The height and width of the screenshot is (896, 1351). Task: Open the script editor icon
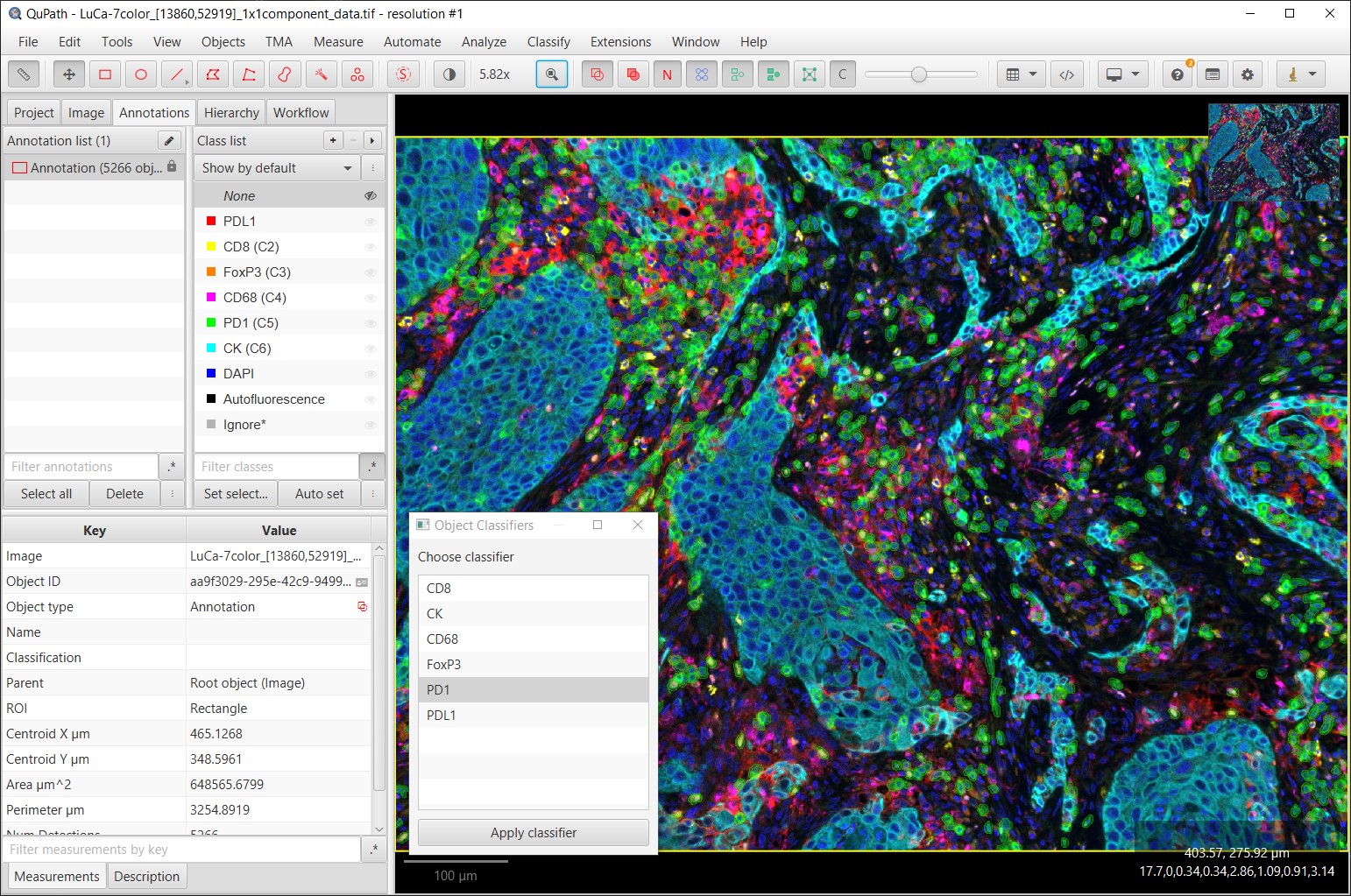click(1066, 74)
